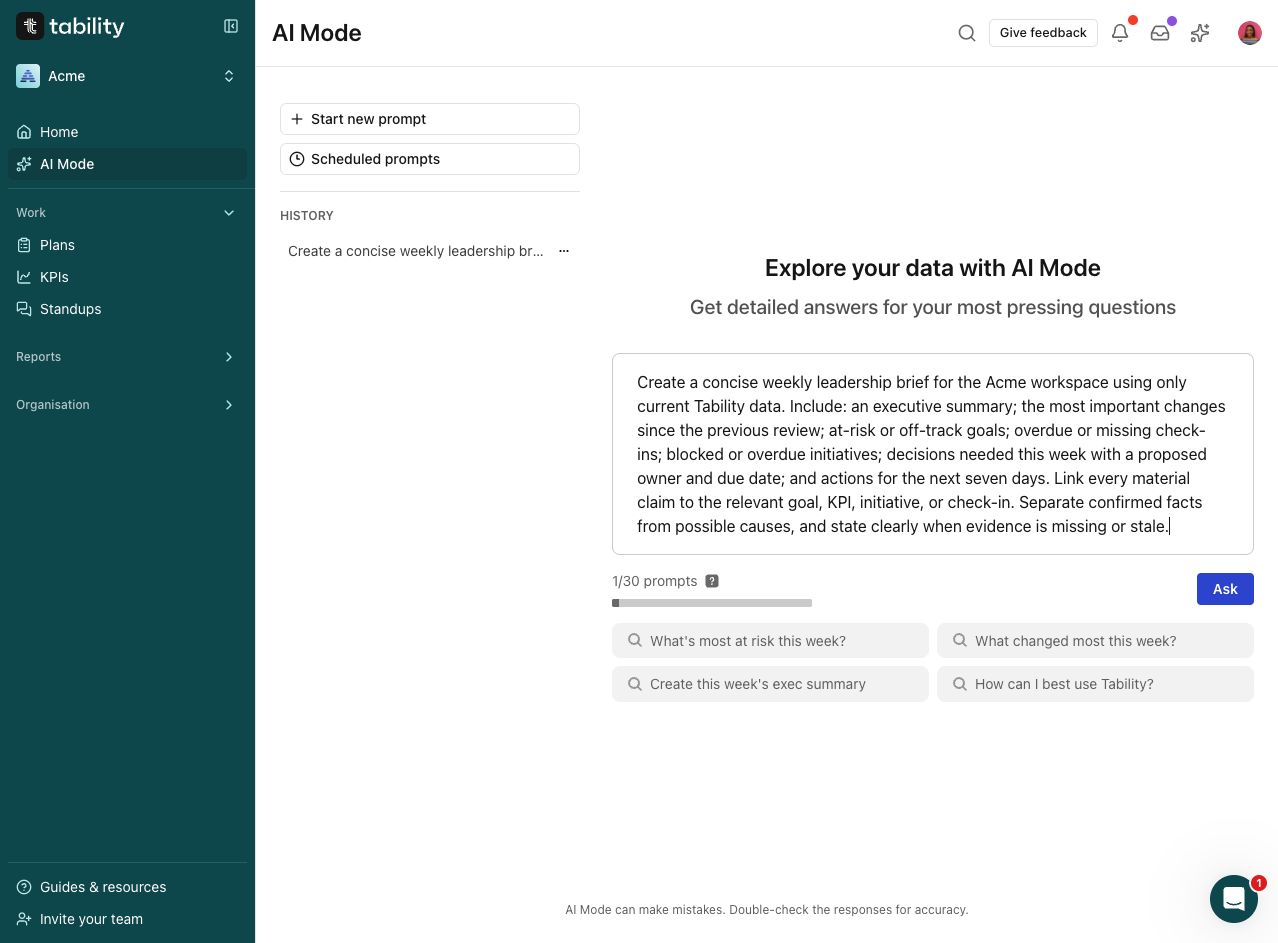
Task: Open the inbox tray icon
Action: tap(1160, 33)
